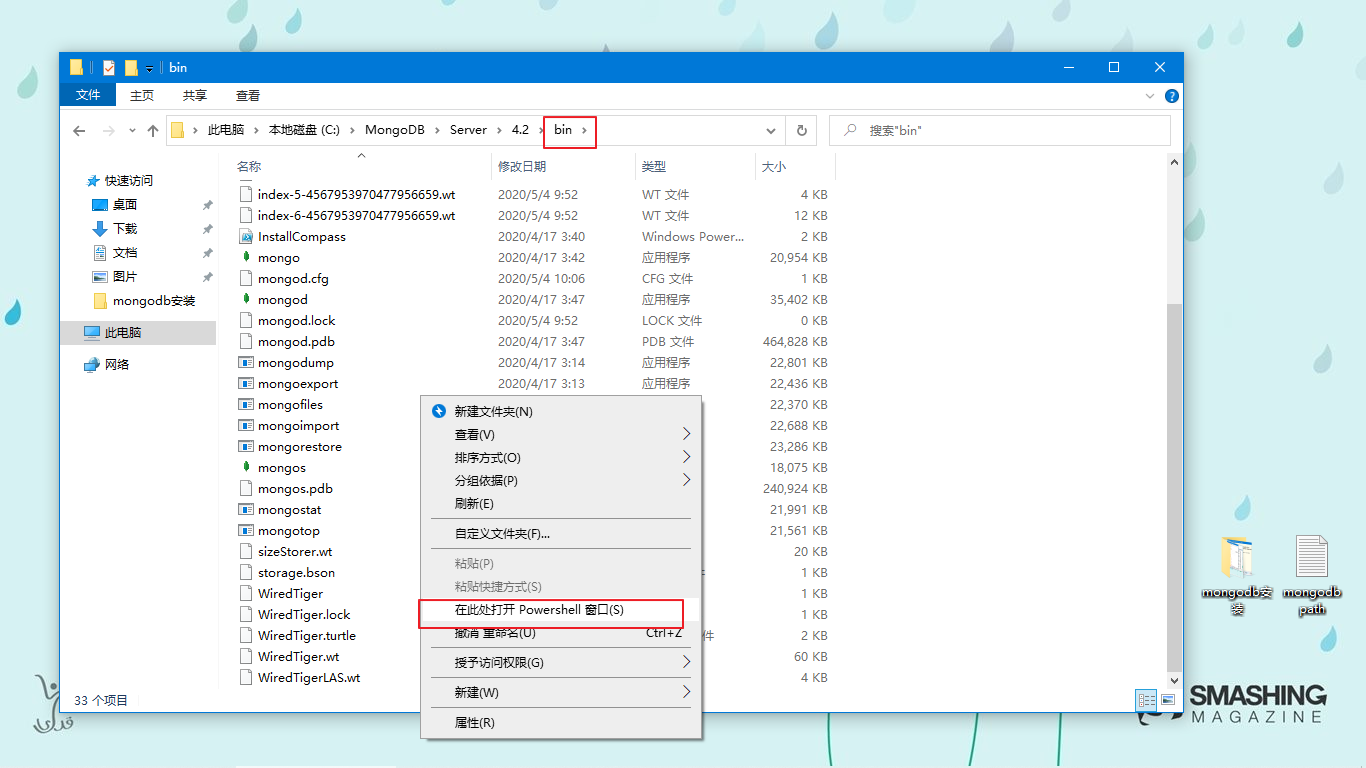Expand the 授予访问权限(G) submenu
Image resolution: width=1366 pixels, height=768 pixels.
[687, 662]
